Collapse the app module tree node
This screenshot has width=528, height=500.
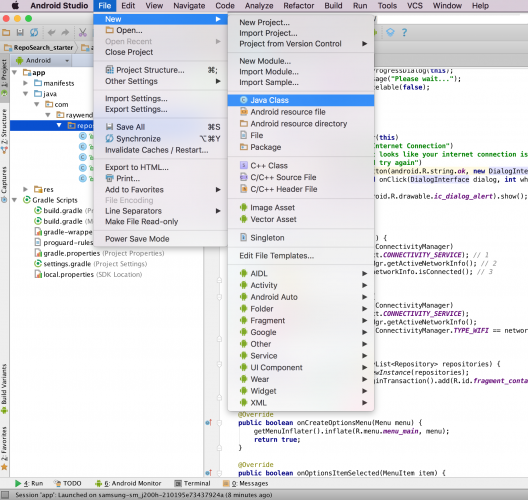click(x=14, y=72)
